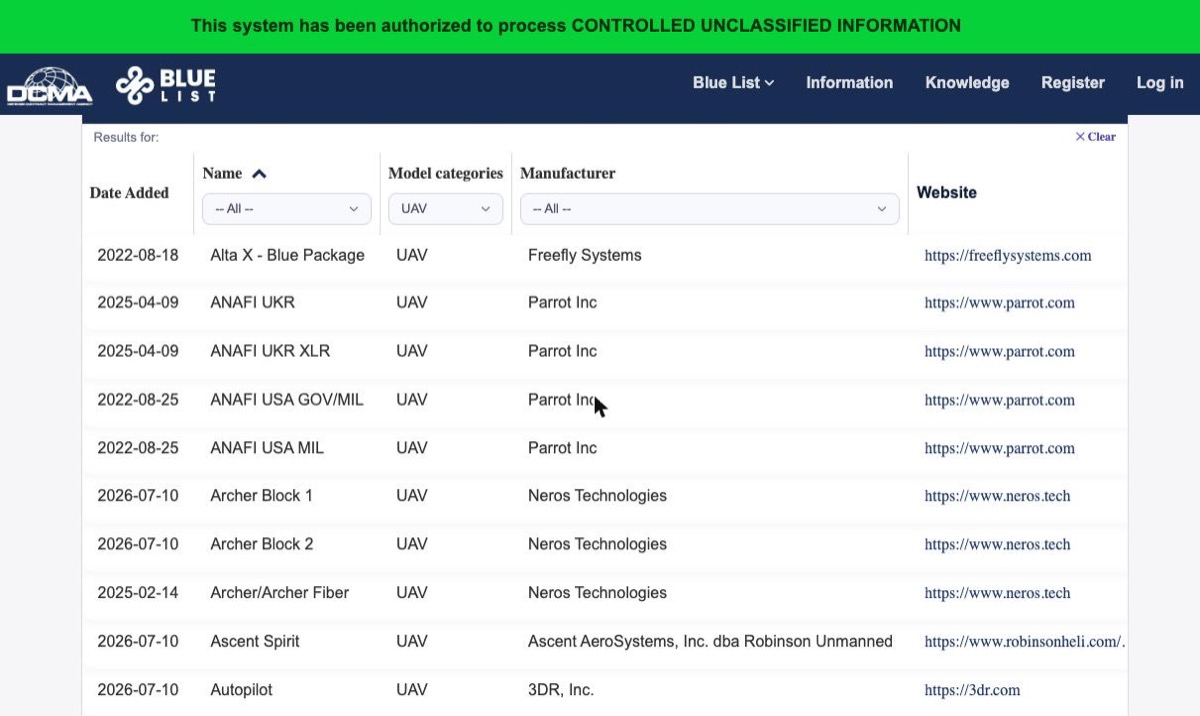Expand the Manufacturer filter dropdown

(x=710, y=209)
